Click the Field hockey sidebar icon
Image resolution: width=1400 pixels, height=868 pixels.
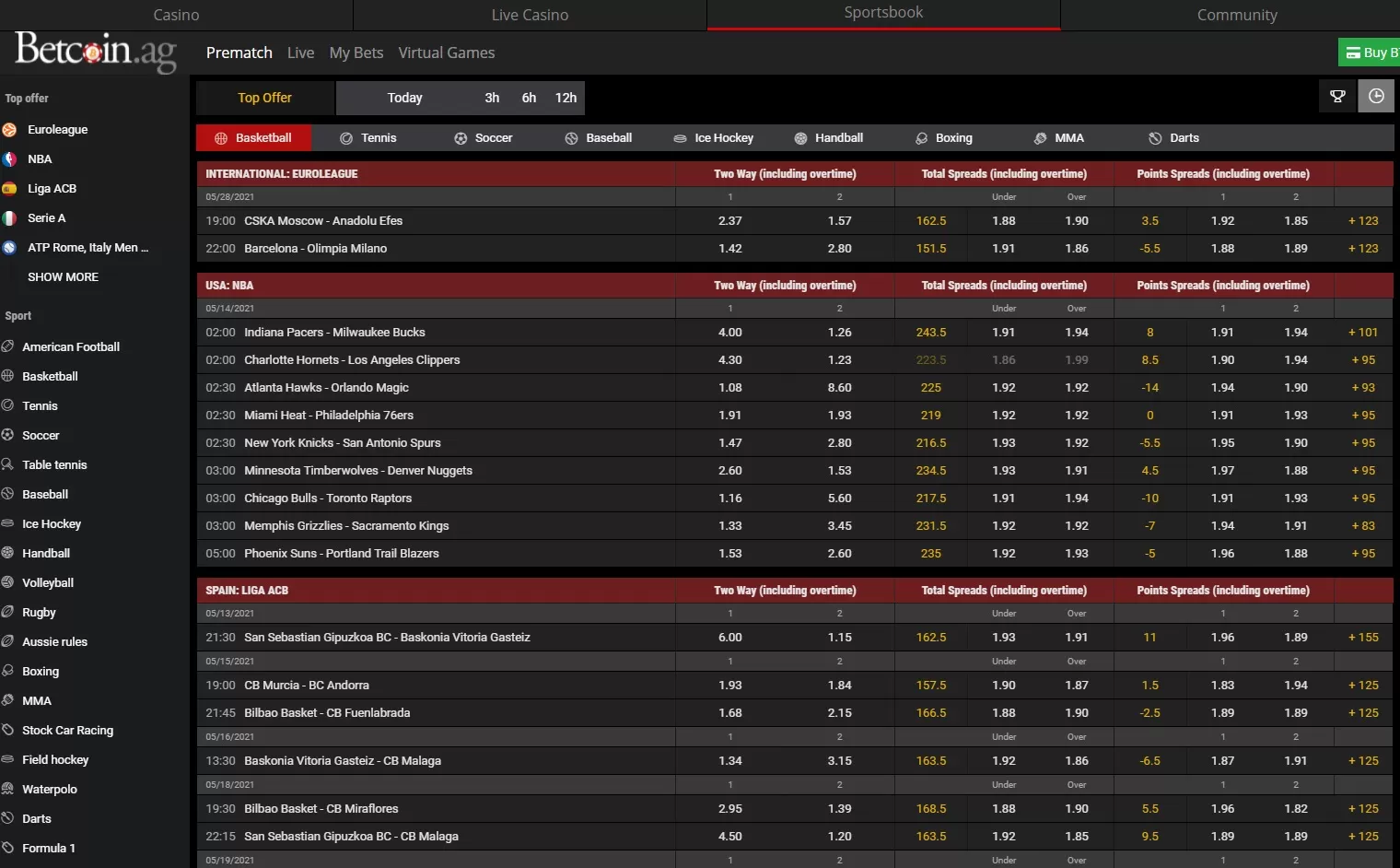[7, 759]
